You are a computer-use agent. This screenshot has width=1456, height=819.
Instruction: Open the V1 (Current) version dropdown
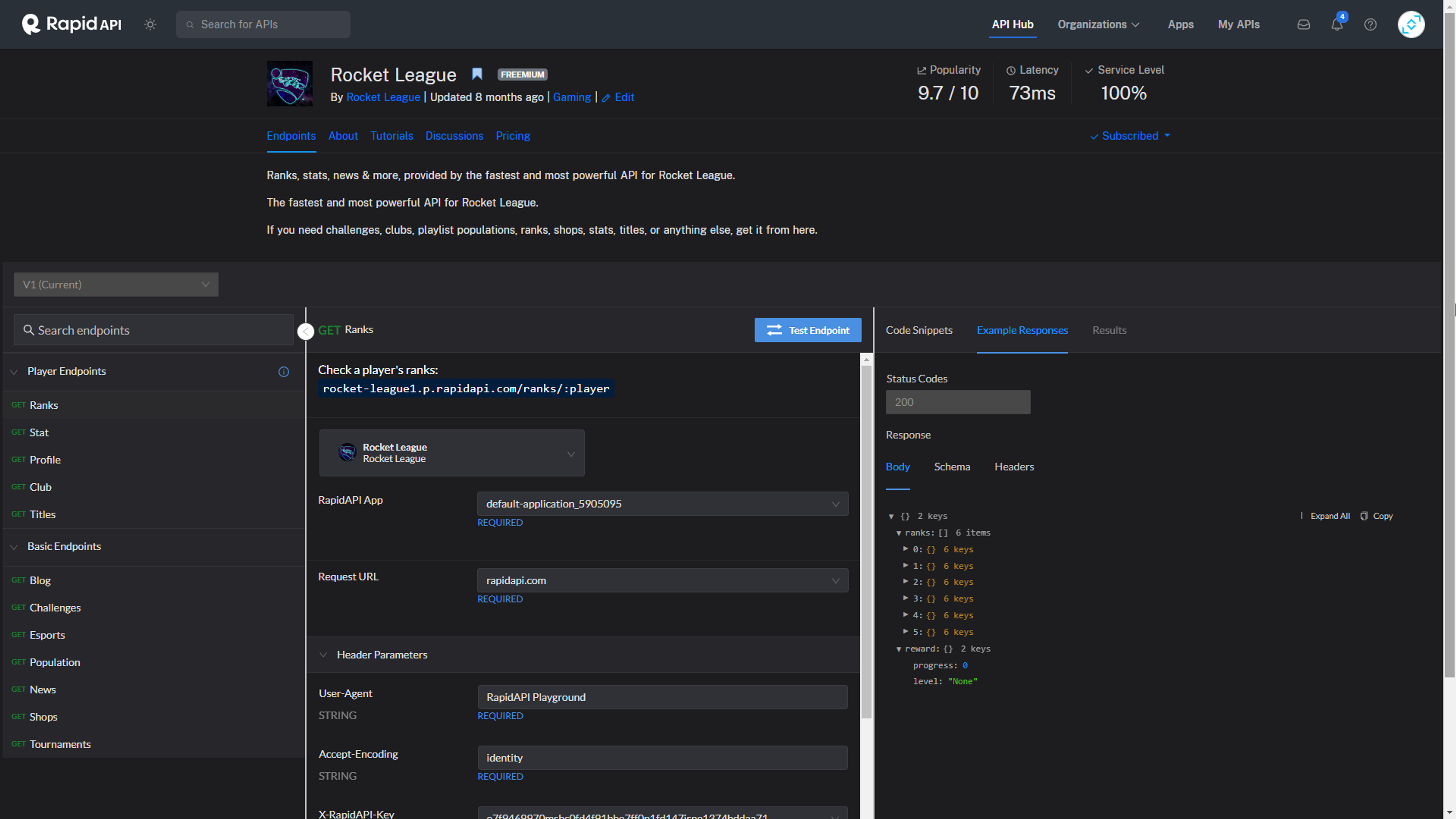[116, 284]
